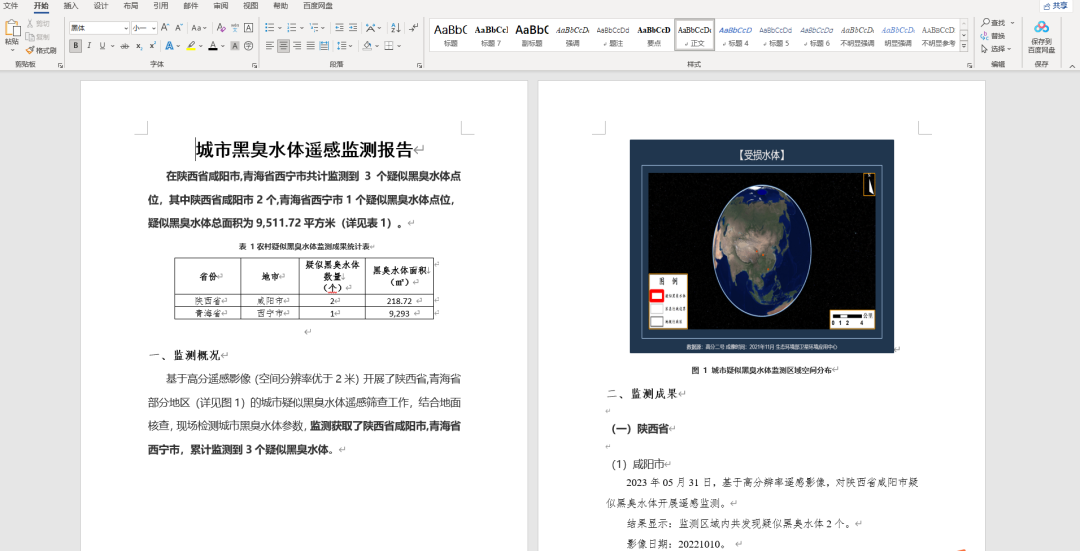Toggle Strikethrough formatting
1080x551 pixels.
point(125,46)
